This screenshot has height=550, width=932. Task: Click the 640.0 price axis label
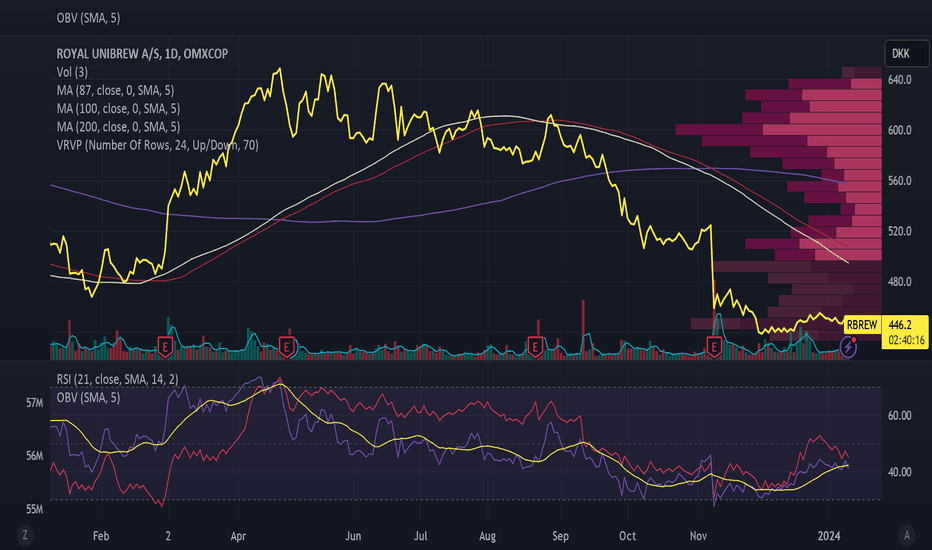899,80
